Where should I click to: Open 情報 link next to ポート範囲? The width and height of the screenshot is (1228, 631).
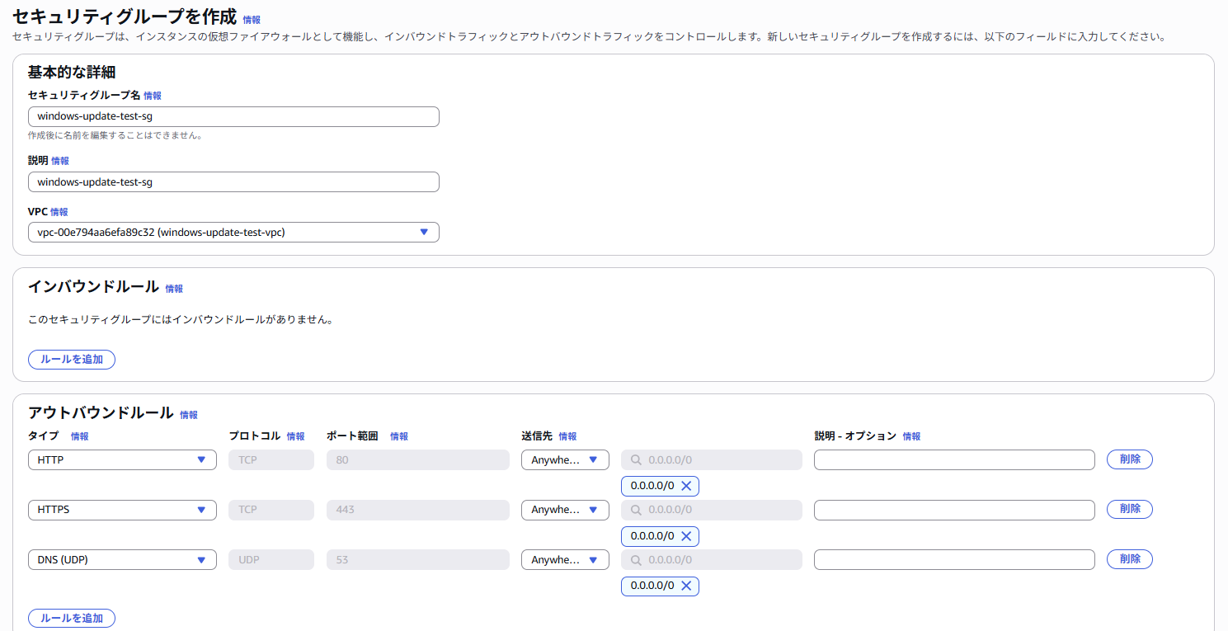tap(399, 437)
